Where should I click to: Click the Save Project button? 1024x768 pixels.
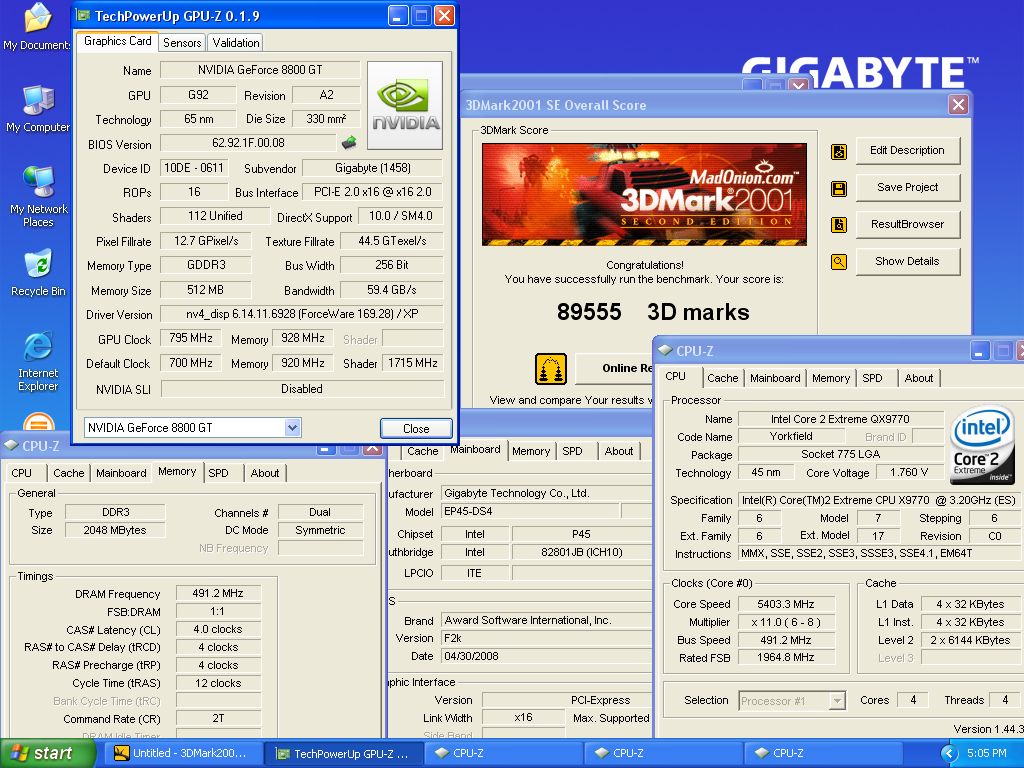point(907,187)
